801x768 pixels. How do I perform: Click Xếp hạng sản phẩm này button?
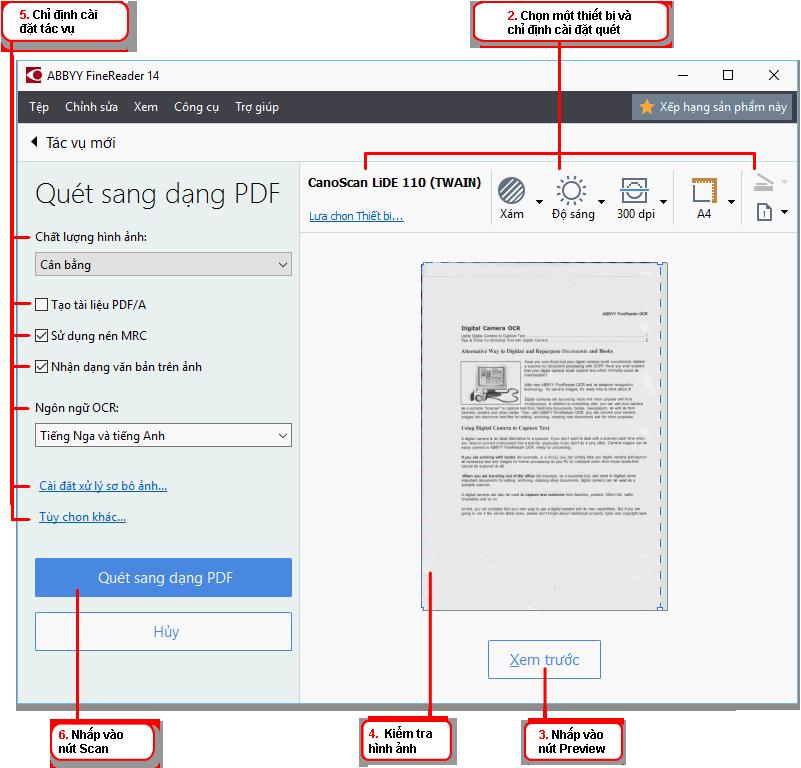click(712, 107)
